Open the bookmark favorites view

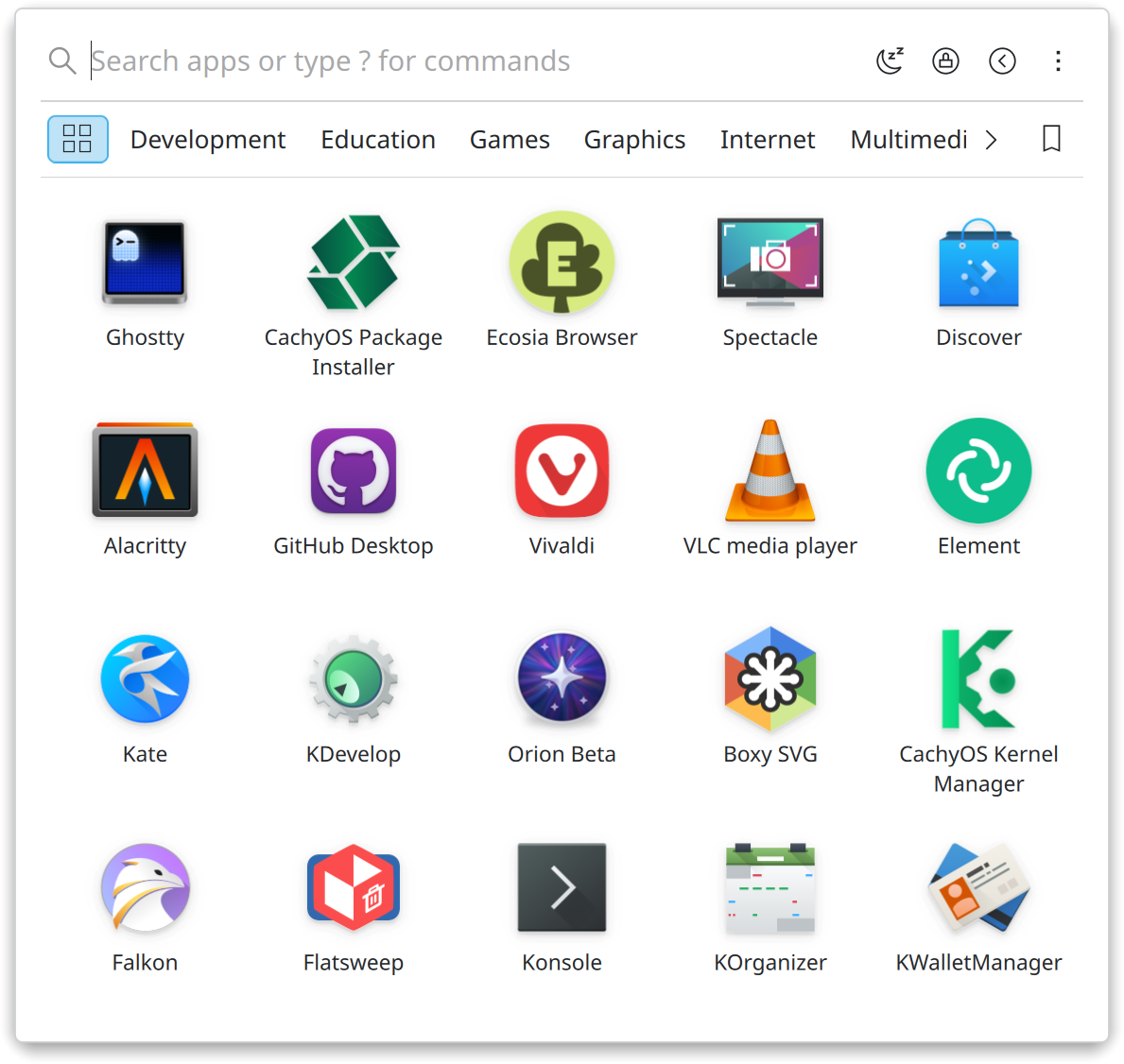coord(1051,138)
